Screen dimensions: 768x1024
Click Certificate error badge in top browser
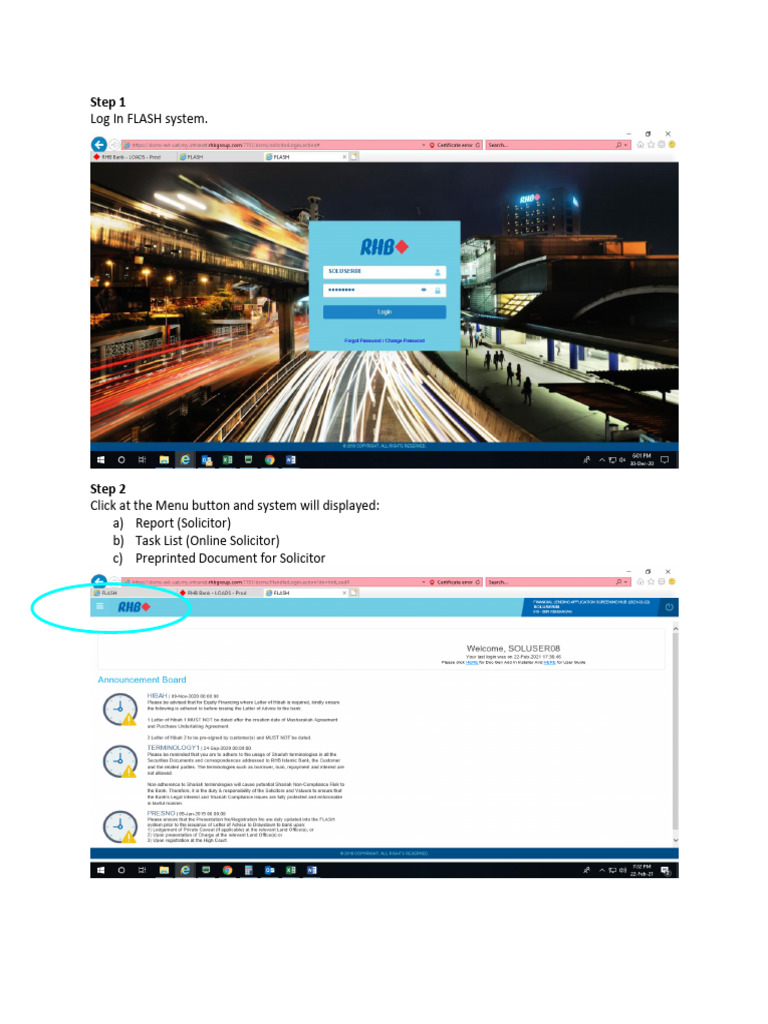[x=455, y=145]
